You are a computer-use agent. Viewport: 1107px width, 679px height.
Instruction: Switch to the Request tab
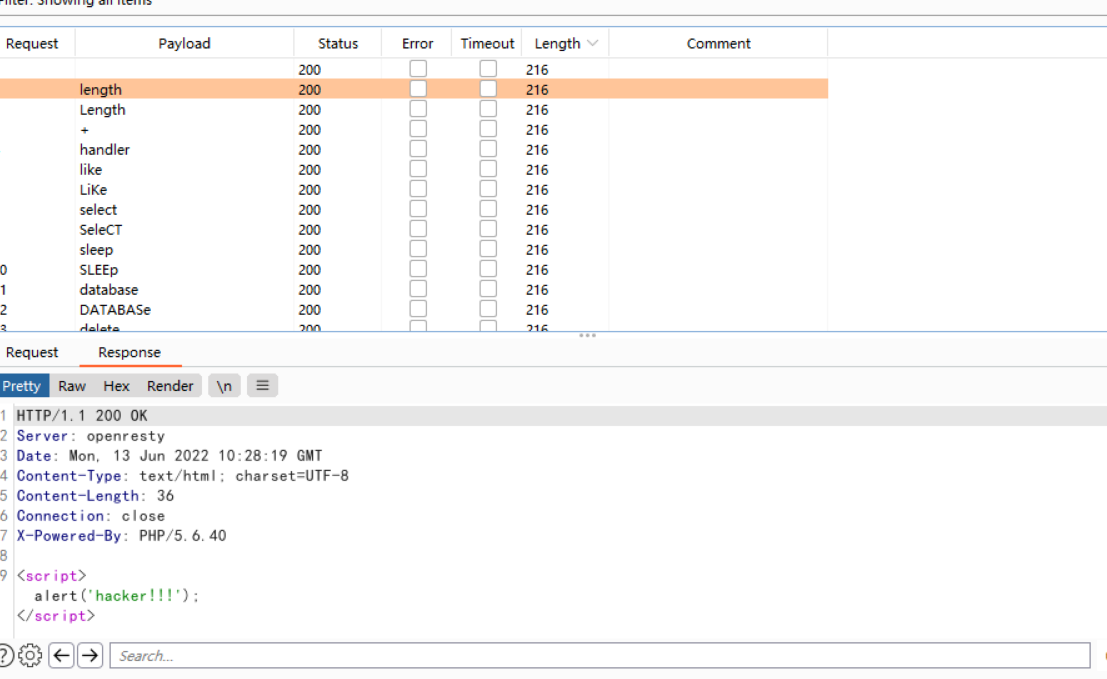[x=32, y=352]
